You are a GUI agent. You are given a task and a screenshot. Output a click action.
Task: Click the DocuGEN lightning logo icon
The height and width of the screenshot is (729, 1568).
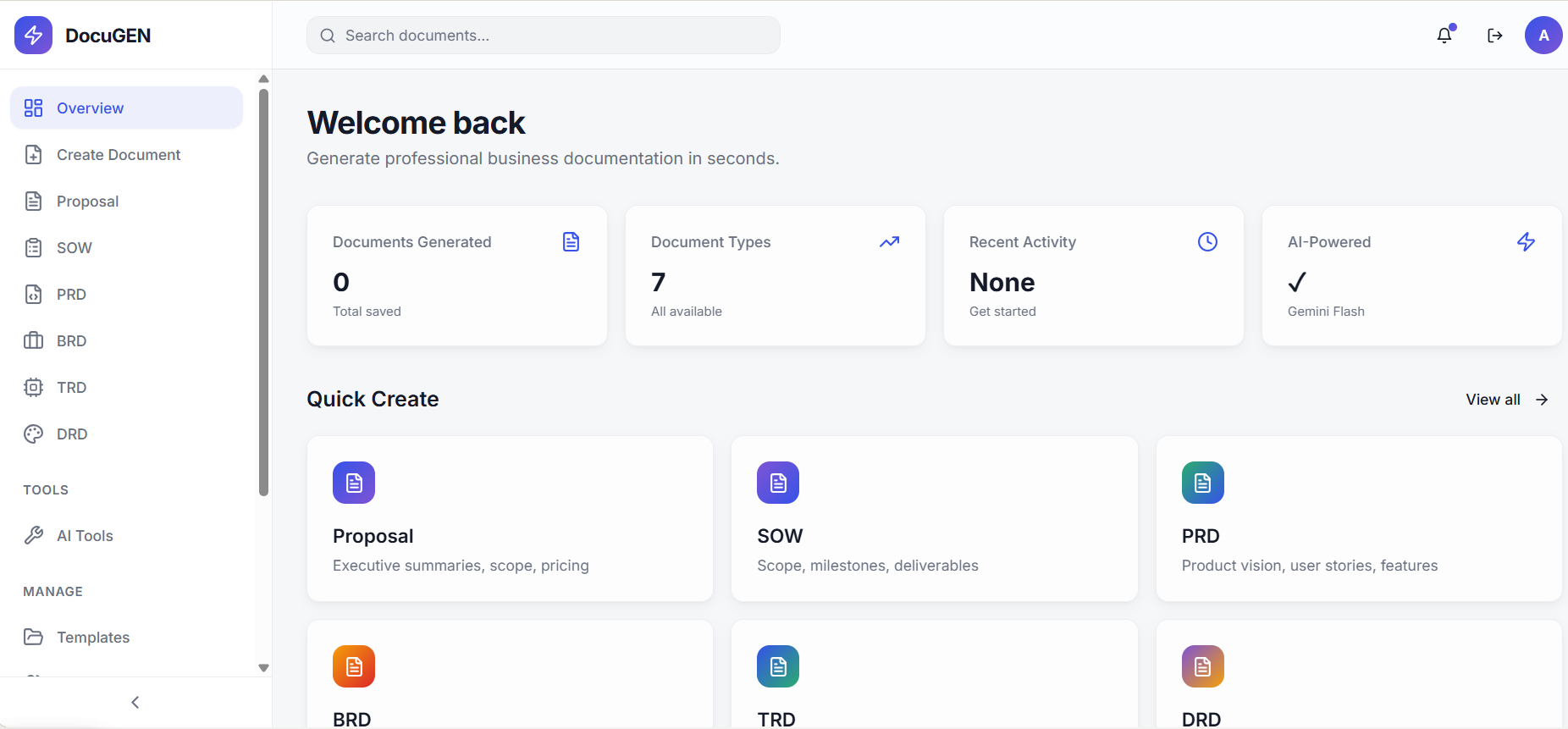tap(33, 35)
